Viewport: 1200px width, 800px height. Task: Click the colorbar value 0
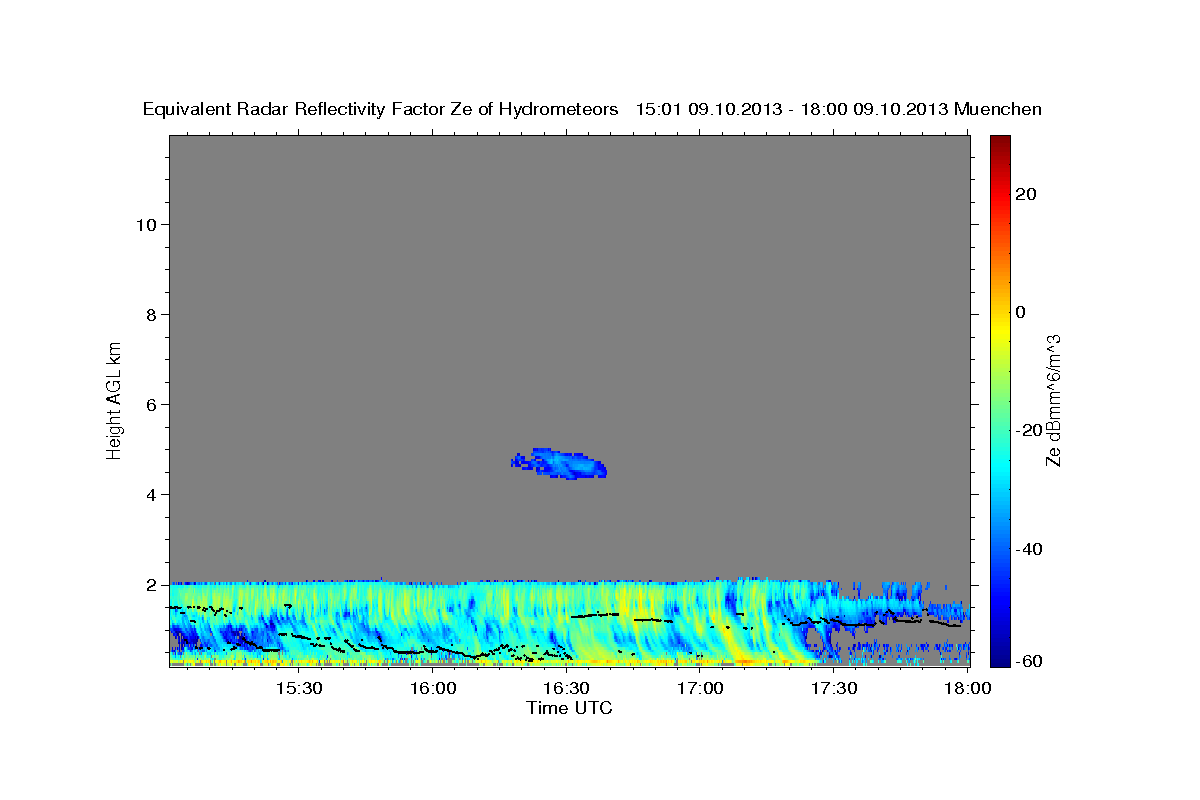tap(1021, 312)
